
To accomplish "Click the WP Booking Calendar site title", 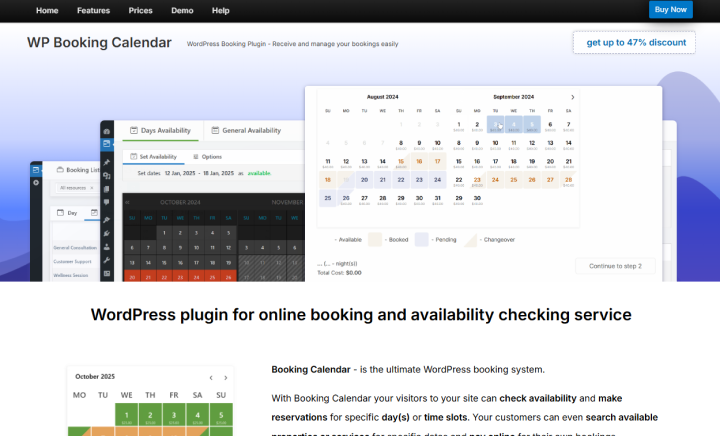I will tap(99, 43).
